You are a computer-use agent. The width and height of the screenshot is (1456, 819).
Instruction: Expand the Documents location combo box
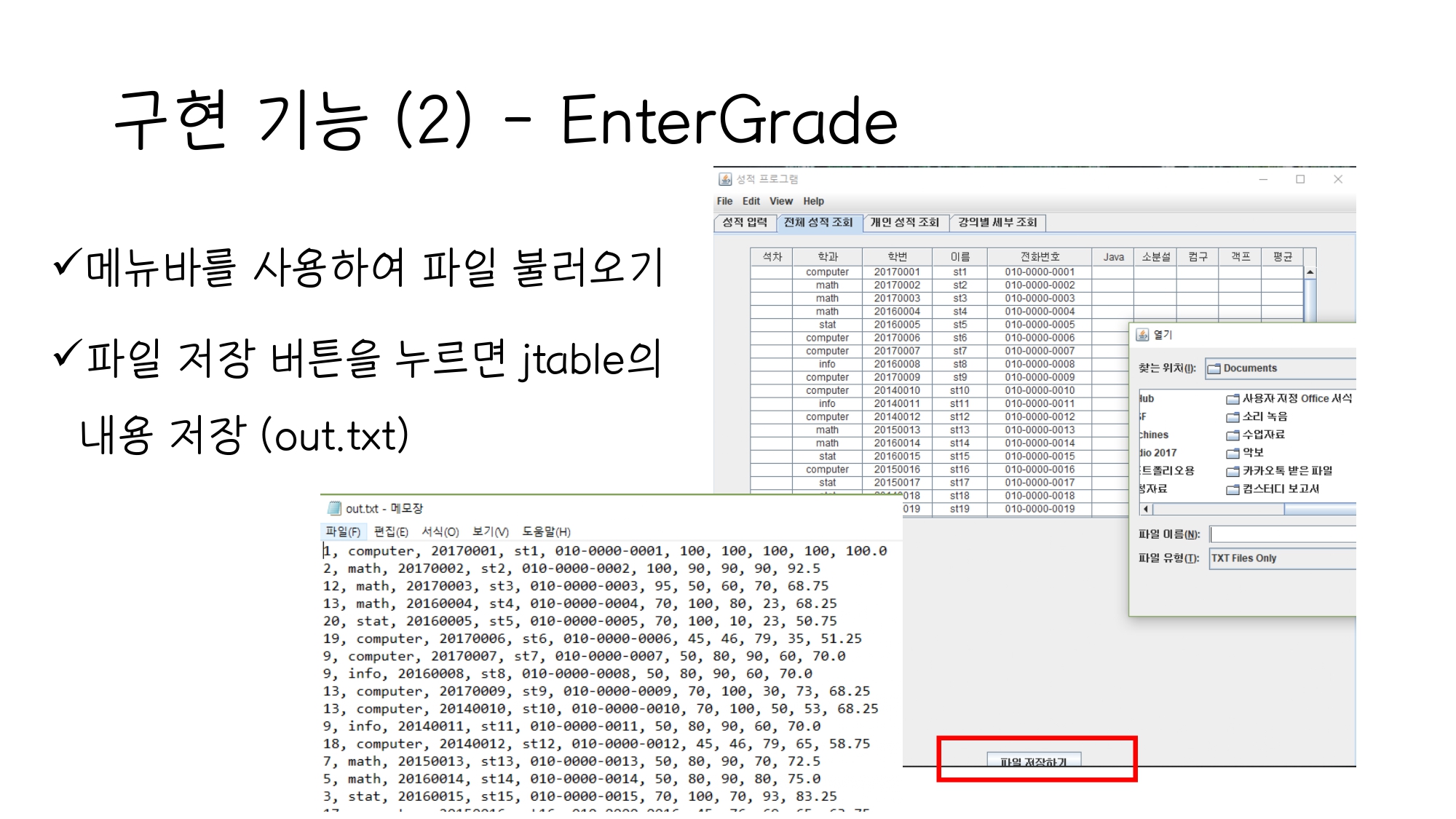point(1280,368)
